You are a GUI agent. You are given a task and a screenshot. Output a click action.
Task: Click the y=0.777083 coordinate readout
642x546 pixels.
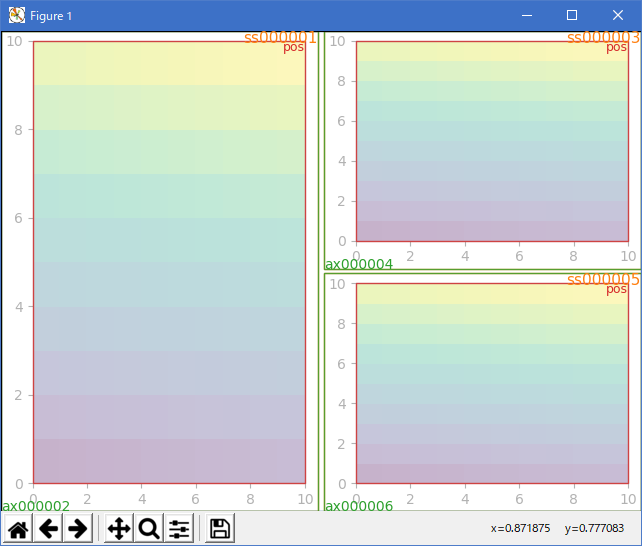[x=594, y=528]
